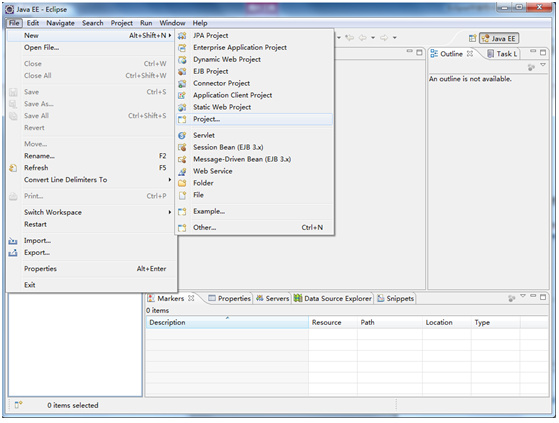This screenshot has width=559, height=423.
Task: Open the Search menu
Action: point(92,23)
